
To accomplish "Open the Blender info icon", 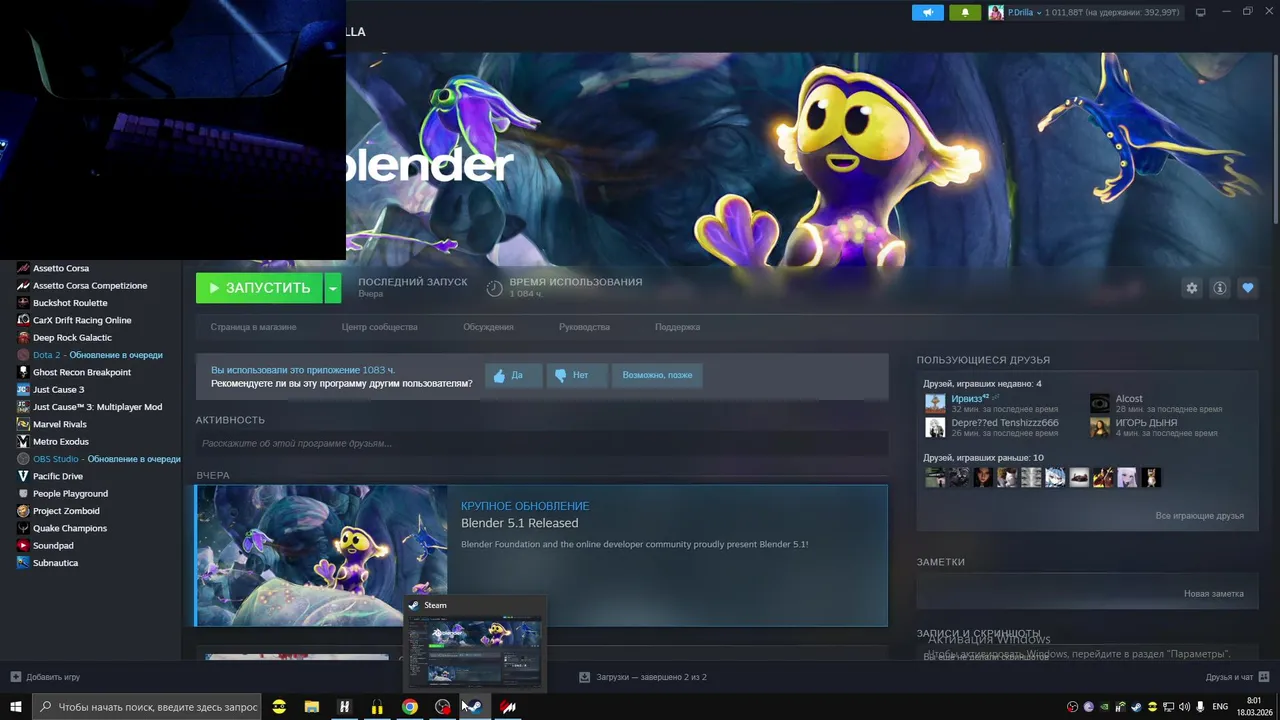I will [1220, 288].
